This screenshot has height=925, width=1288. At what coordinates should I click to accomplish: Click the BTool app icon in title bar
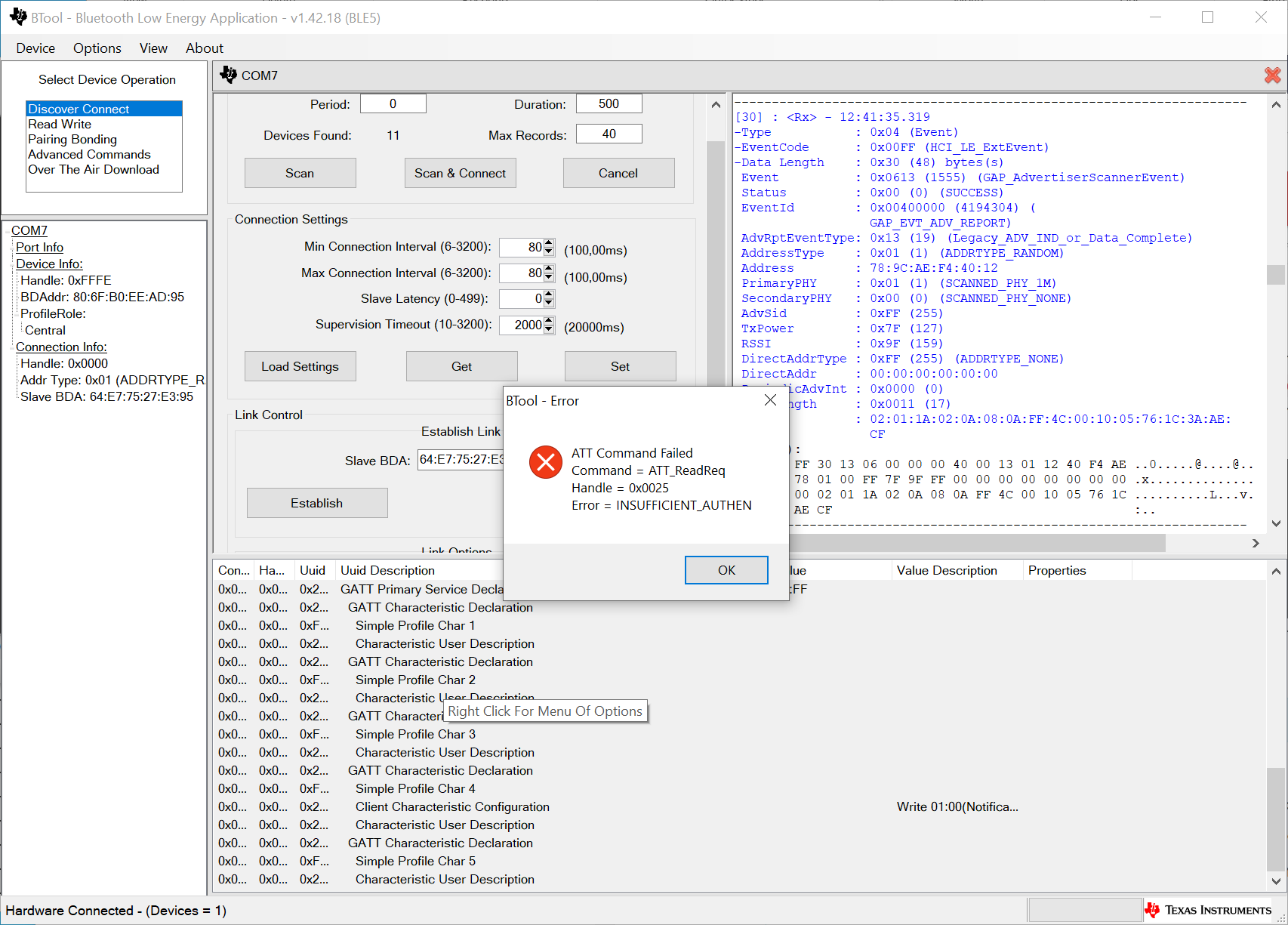18,17
